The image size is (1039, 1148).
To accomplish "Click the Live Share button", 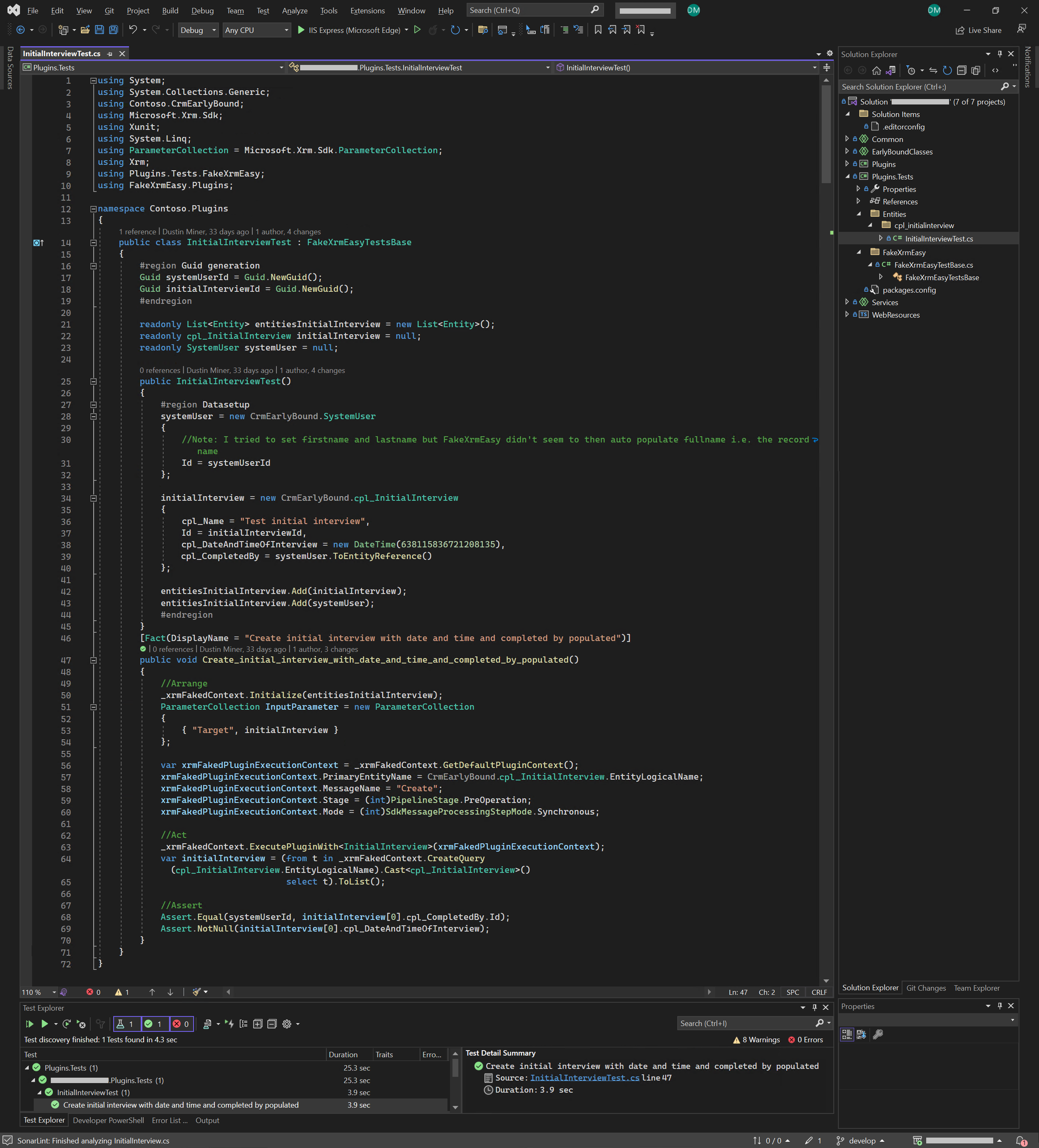I will pos(979,30).
